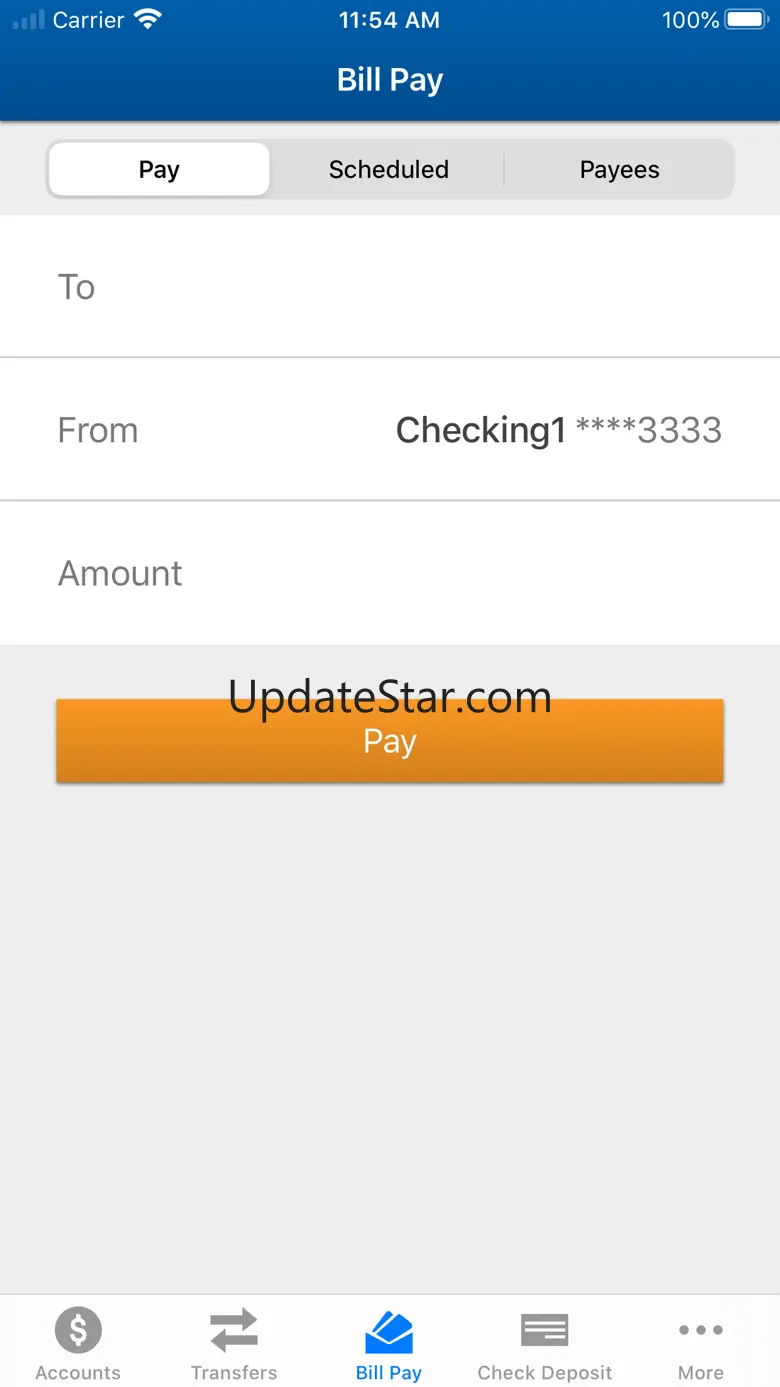Tap the Bill Pay header title

(390, 80)
